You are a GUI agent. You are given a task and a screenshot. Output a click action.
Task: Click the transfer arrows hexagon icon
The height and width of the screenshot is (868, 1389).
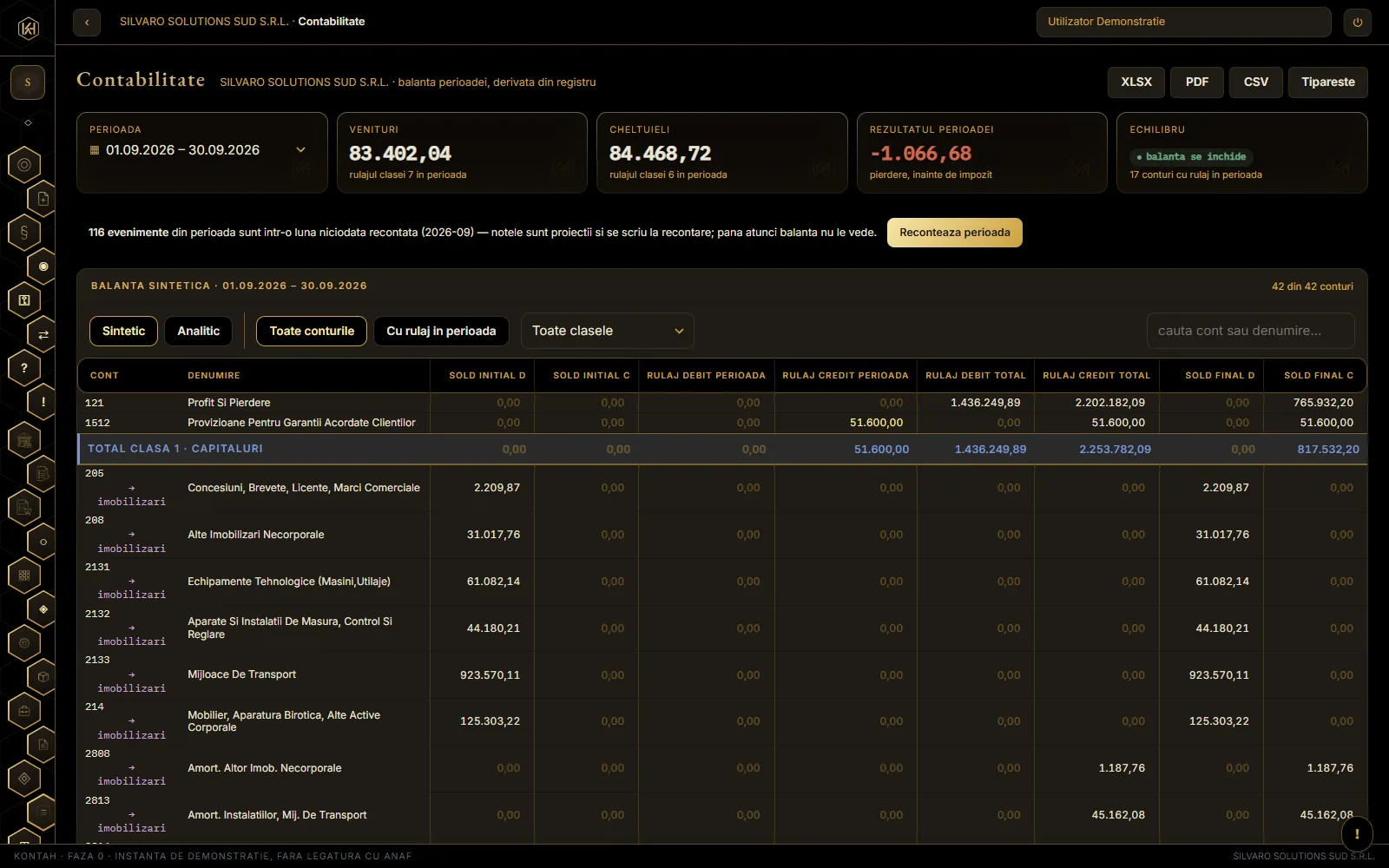click(43, 334)
